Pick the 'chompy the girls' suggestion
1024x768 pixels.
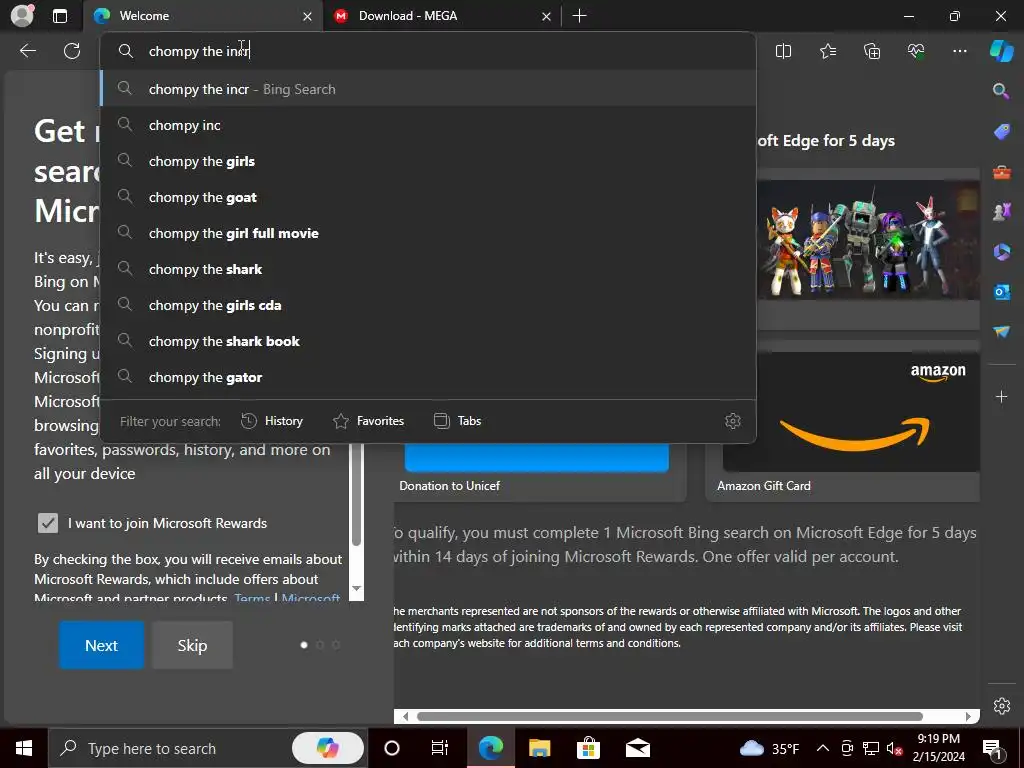[x=428, y=161]
